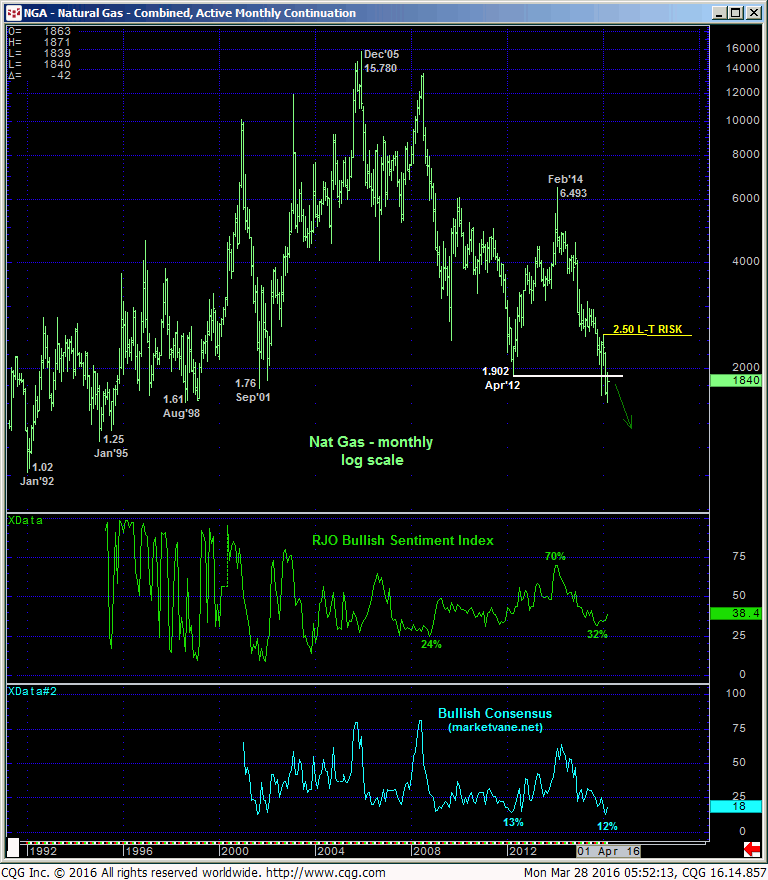
Task: Click the cyan 18 consensus value box
Action: pyautogui.click(x=735, y=806)
